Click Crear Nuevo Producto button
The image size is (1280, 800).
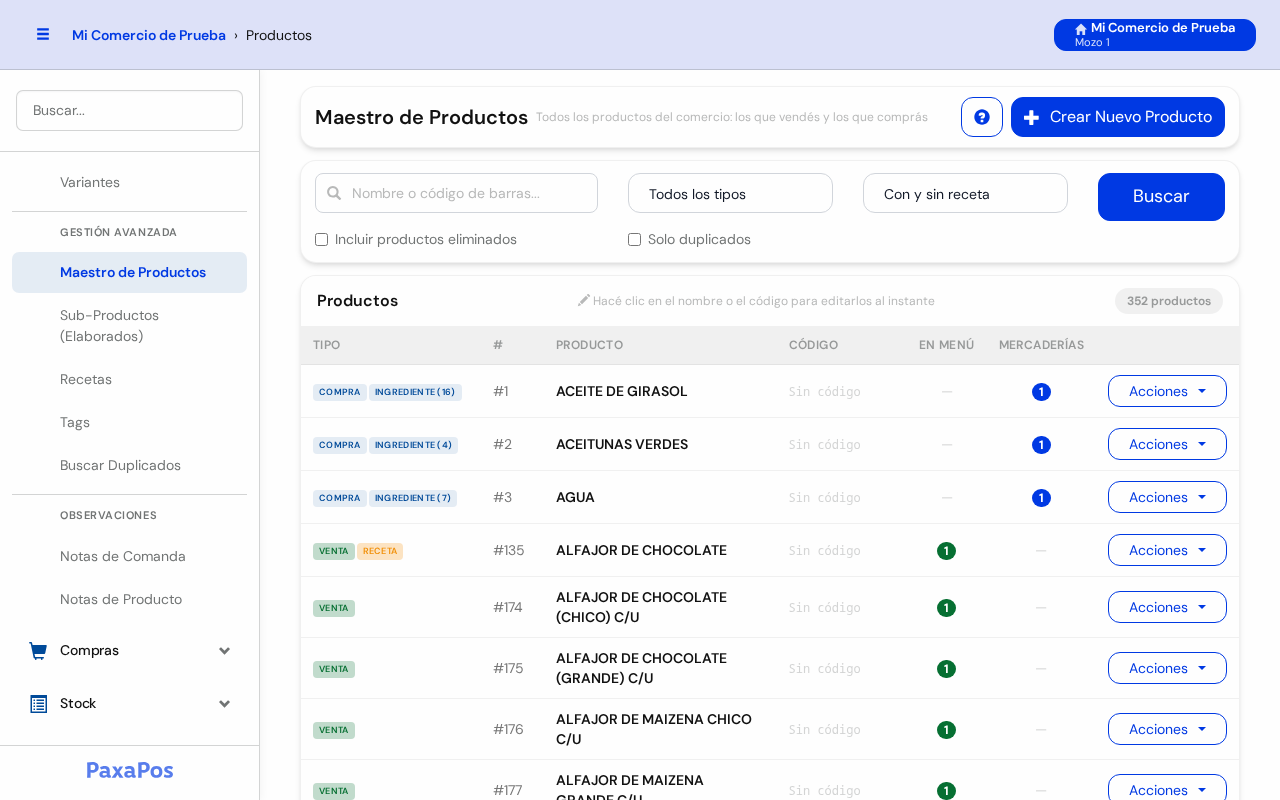pos(1118,117)
